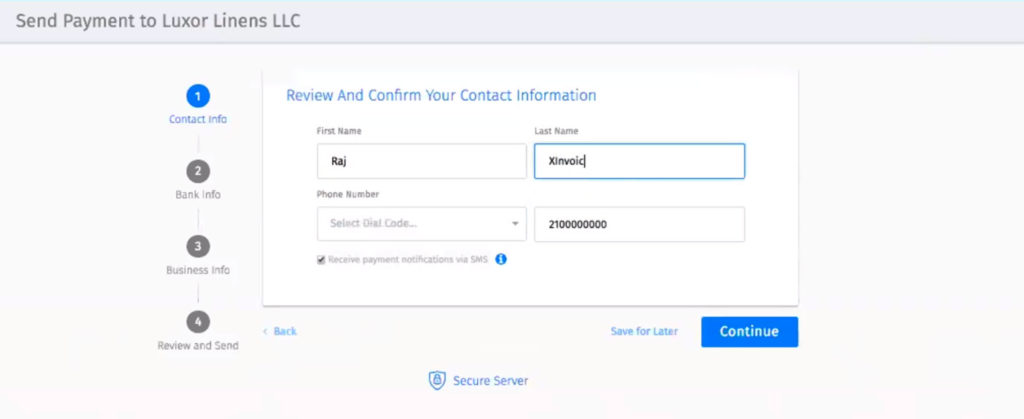Viewport: 1024px width, 419px height.
Task: Select the Review and Send step label
Action: 198,345
